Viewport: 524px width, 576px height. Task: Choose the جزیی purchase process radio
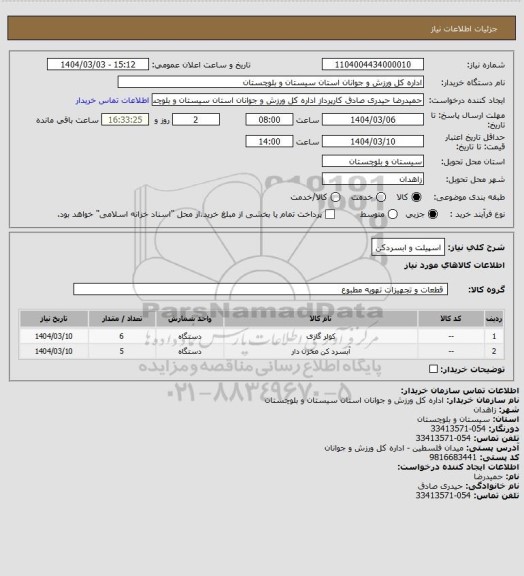[433, 214]
